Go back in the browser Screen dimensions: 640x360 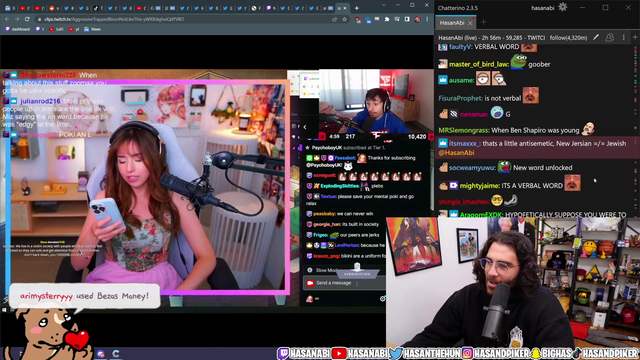[x=7, y=19]
